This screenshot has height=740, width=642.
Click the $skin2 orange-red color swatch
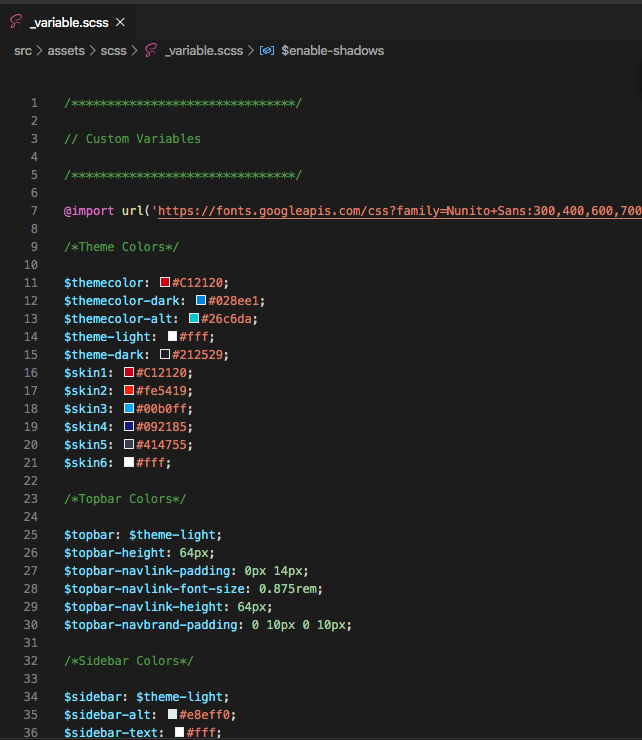(129, 390)
